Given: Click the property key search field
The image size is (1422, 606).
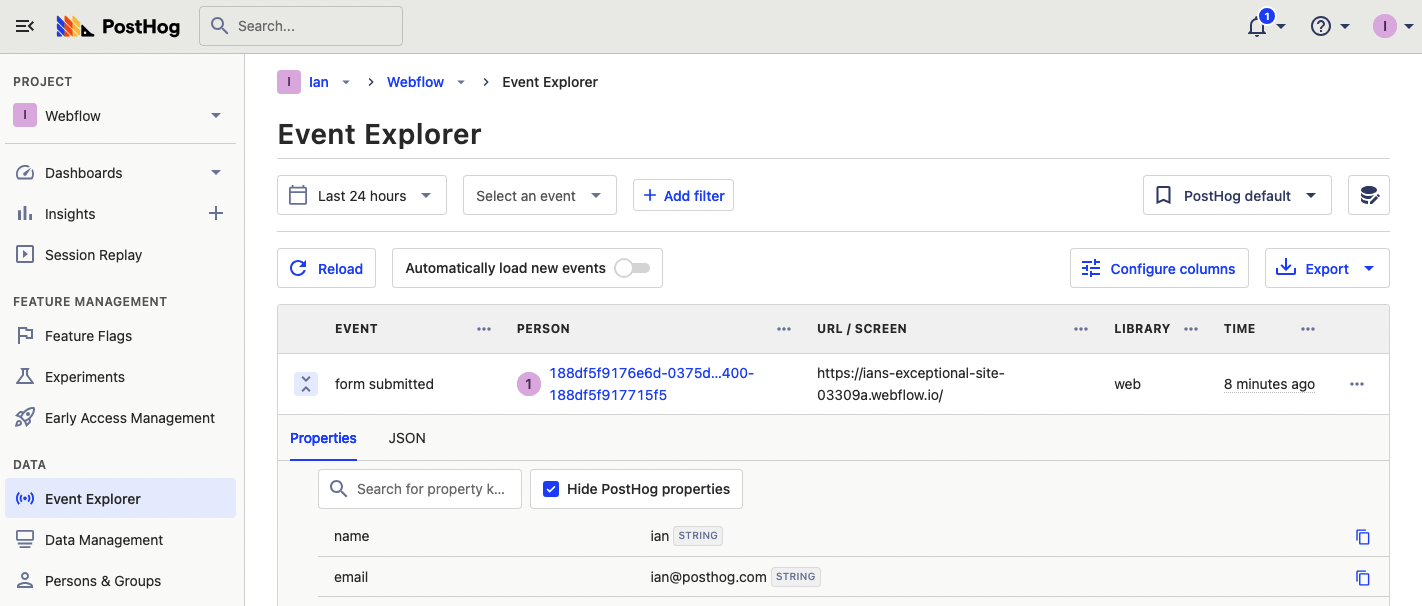Looking at the screenshot, I should [x=429, y=489].
